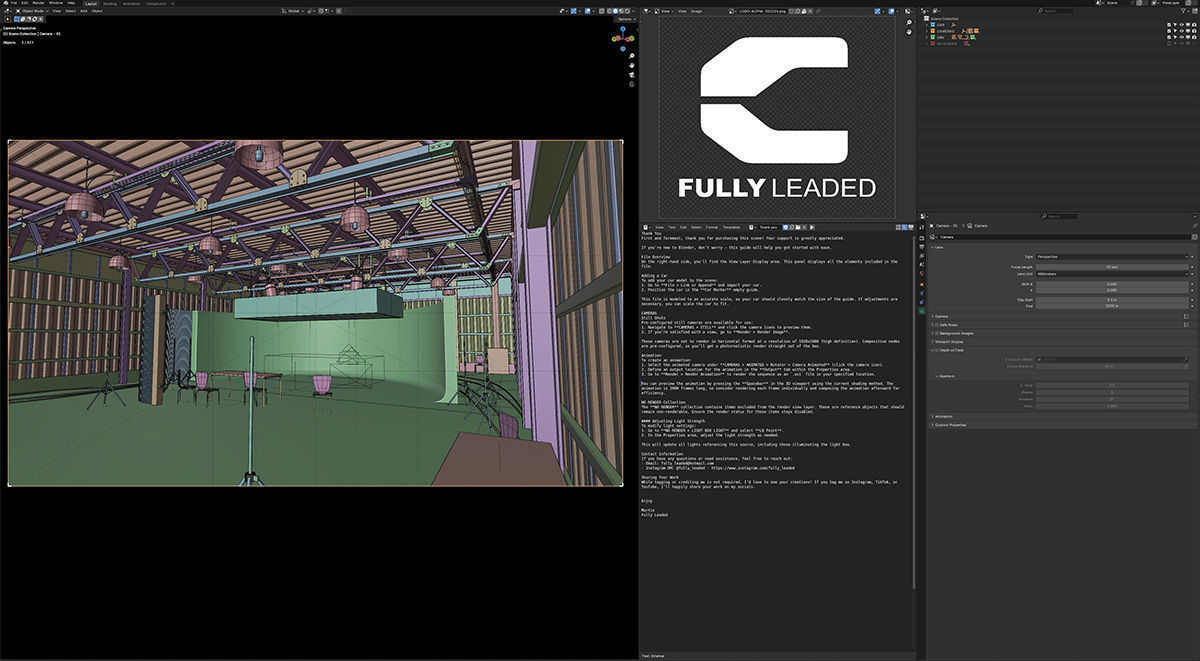Adjust the Shift X value field

click(1112, 284)
